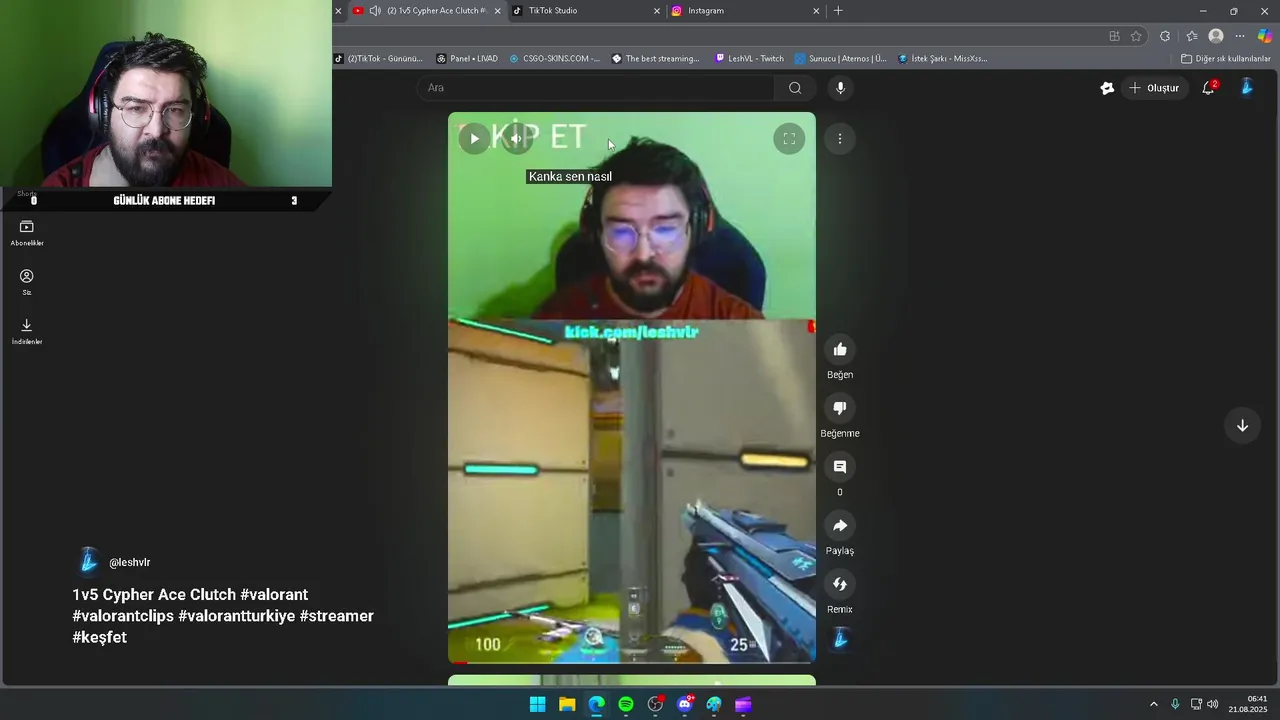The image size is (1280, 720).
Task: Share the short via Paylaş
Action: 840,526
